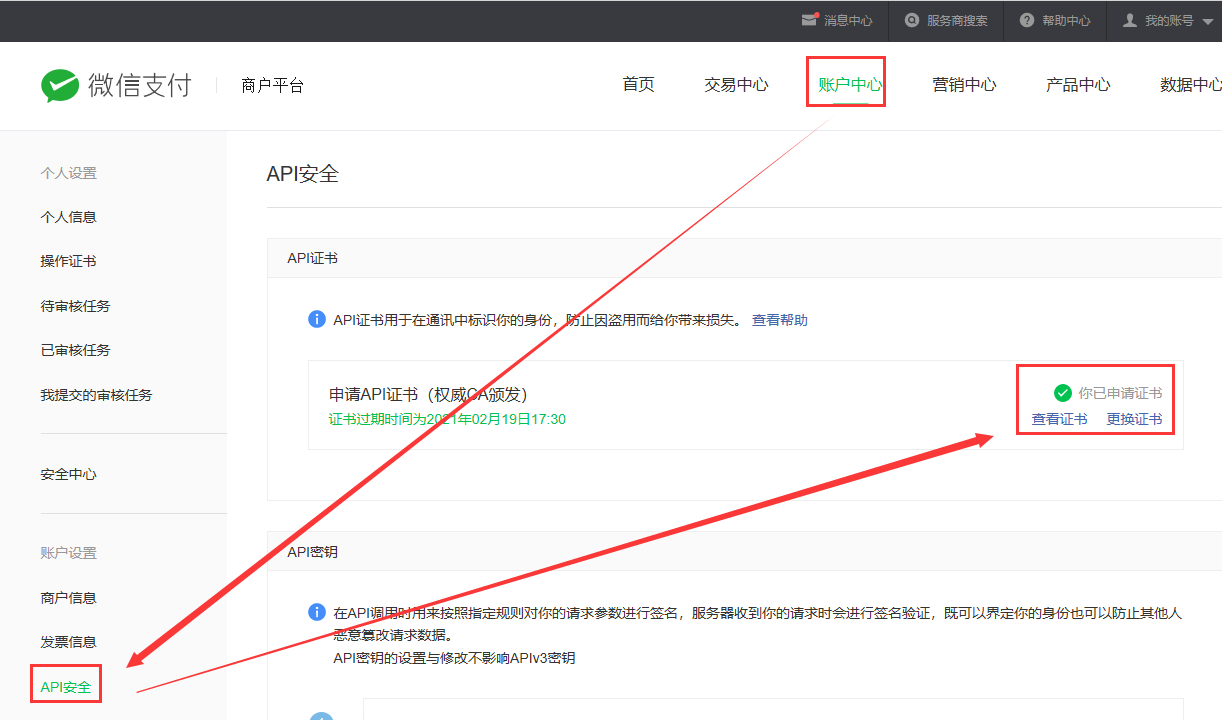The width and height of the screenshot is (1222, 720).
Task: Go to 操作证书 in the sidebar
Action: coord(68,261)
